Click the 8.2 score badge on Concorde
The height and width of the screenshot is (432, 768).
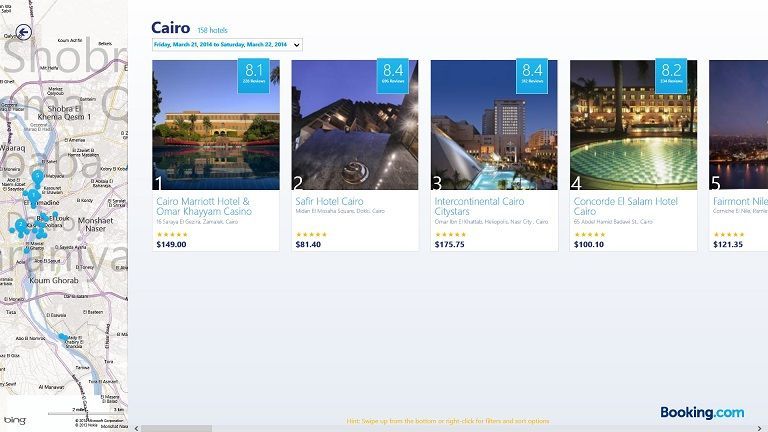click(x=671, y=75)
